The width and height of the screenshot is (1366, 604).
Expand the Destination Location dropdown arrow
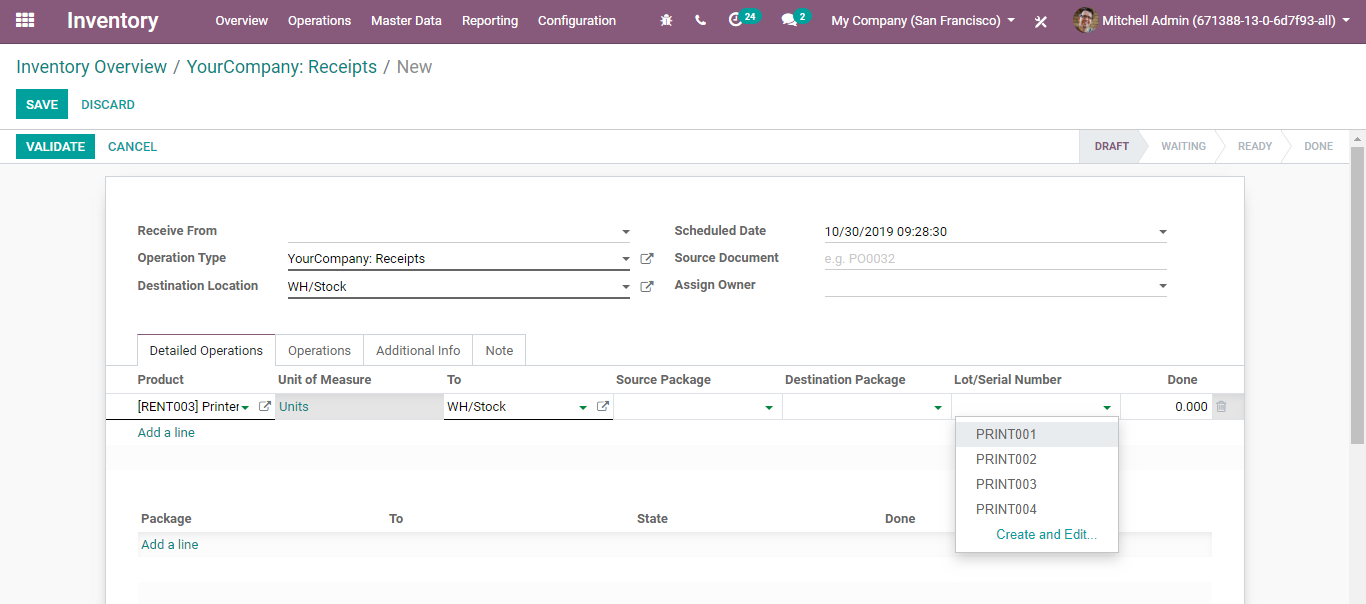[626, 287]
